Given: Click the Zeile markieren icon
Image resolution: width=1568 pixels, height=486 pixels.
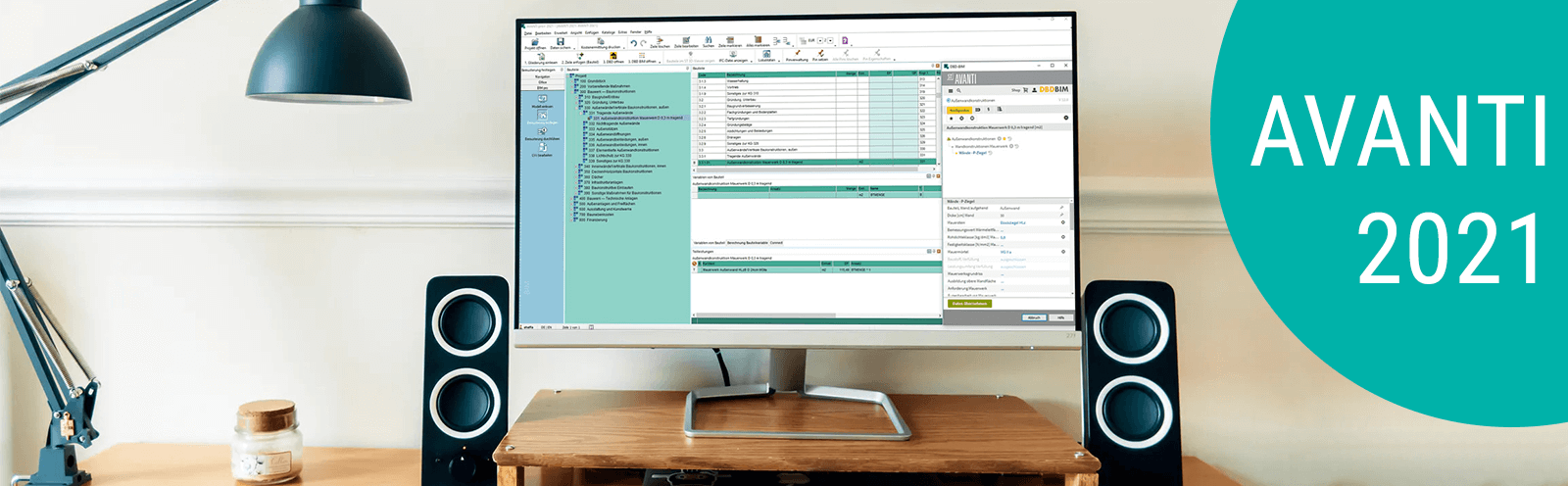Looking at the screenshot, I should (x=730, y=42).
